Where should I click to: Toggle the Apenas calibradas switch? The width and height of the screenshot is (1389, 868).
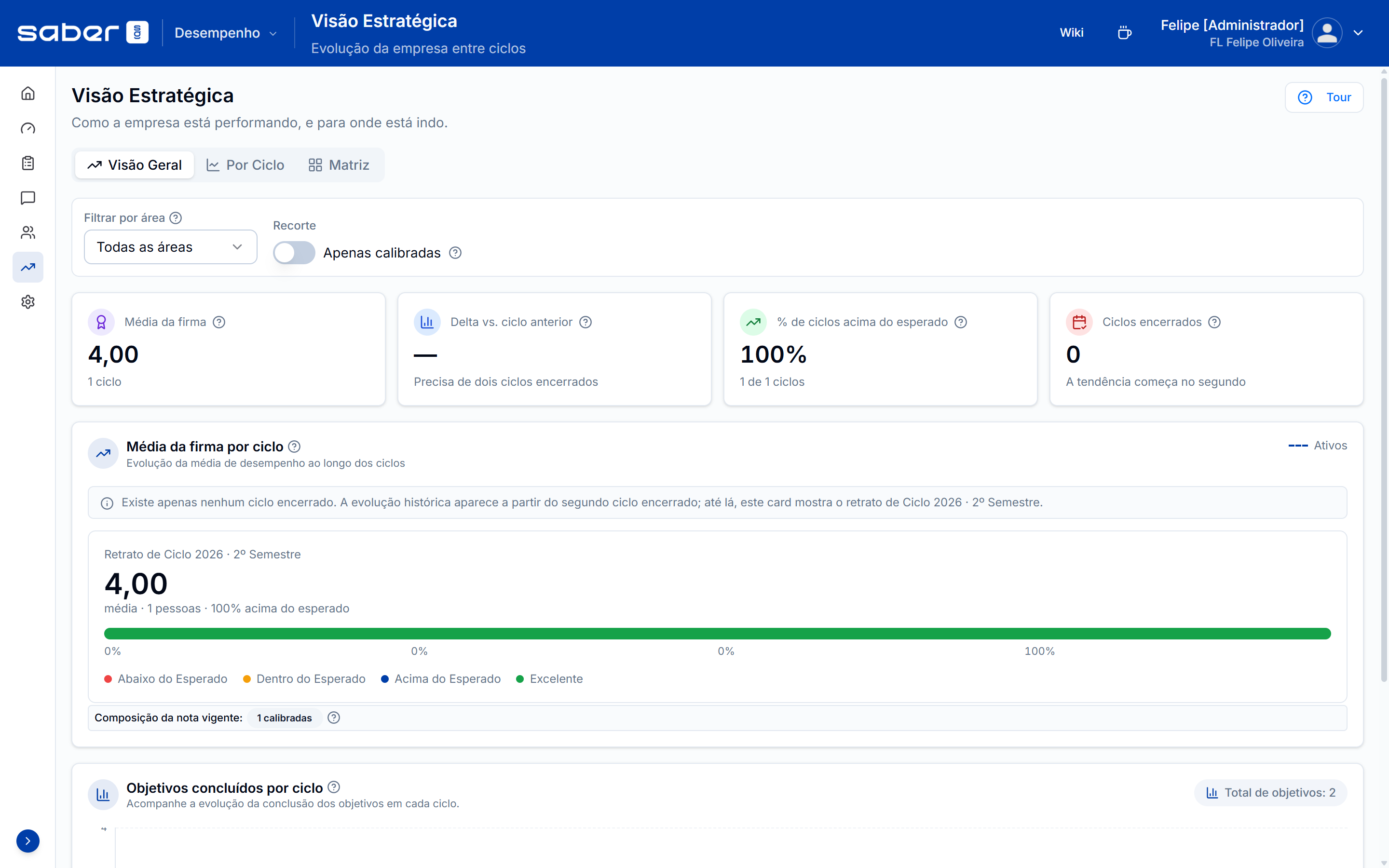[294, 253]
